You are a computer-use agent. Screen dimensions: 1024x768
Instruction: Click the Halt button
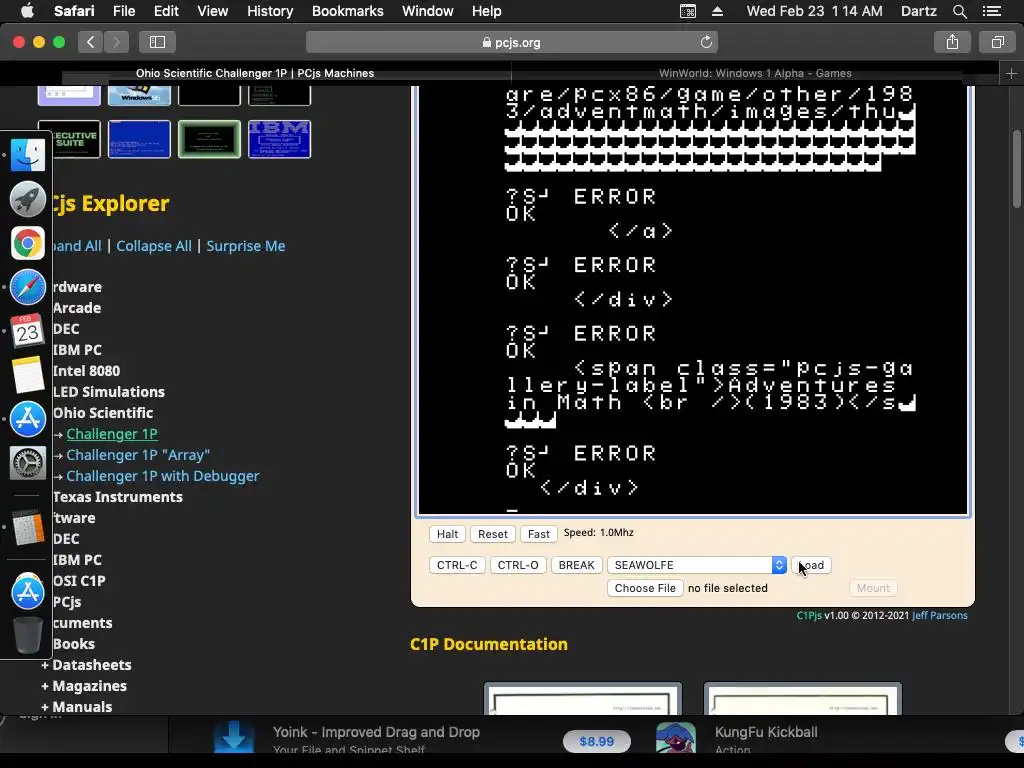[x=447, y=534]
